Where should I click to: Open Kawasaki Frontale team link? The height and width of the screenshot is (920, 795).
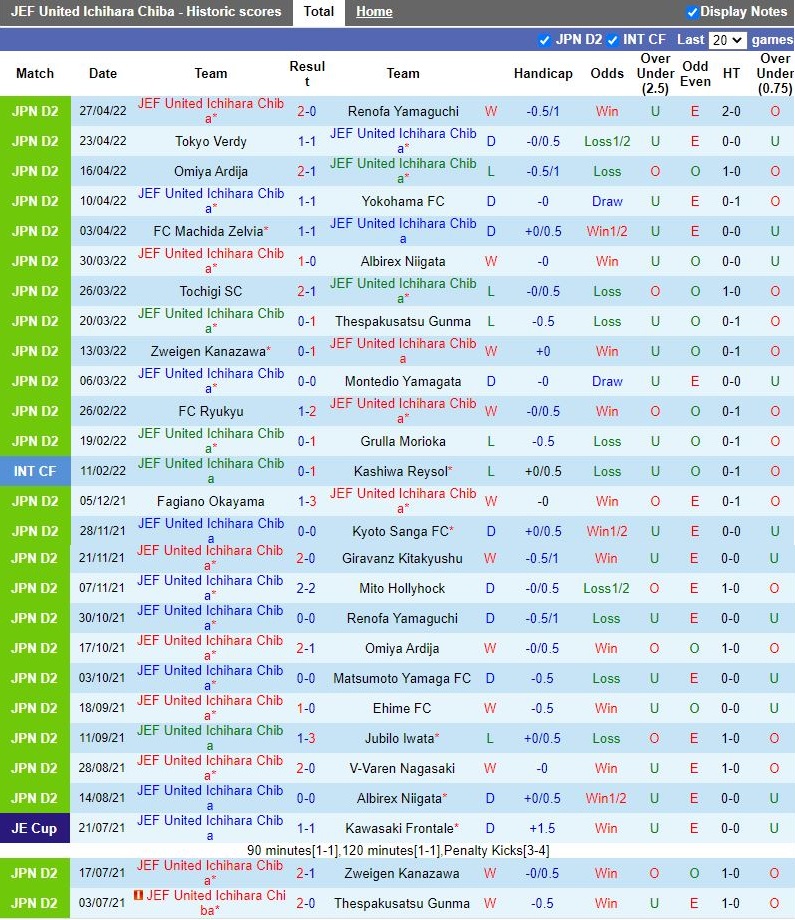click(400, 828)
